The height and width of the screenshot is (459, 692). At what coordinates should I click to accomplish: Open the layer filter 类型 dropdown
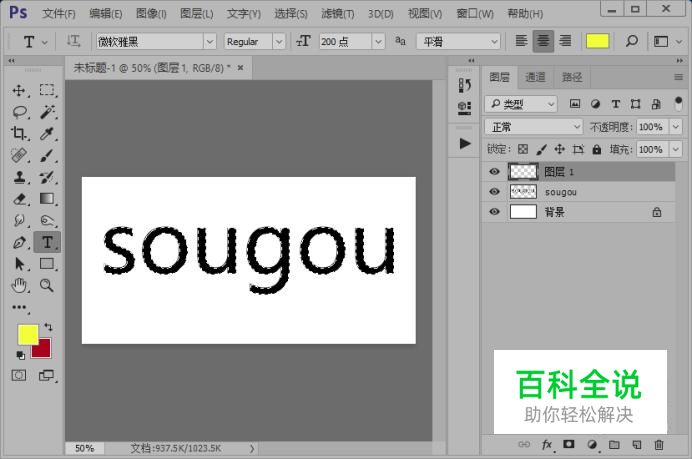point(521,104)
